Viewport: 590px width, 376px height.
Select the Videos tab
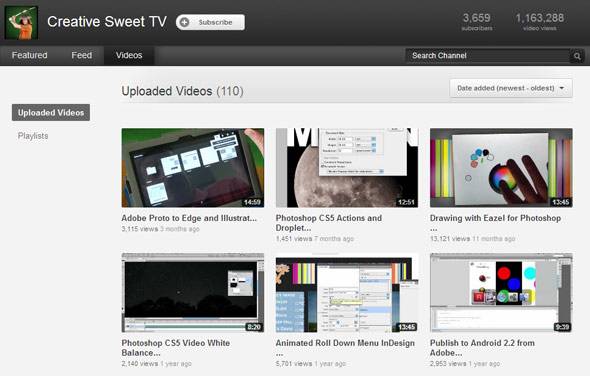(x=129, y=55)
